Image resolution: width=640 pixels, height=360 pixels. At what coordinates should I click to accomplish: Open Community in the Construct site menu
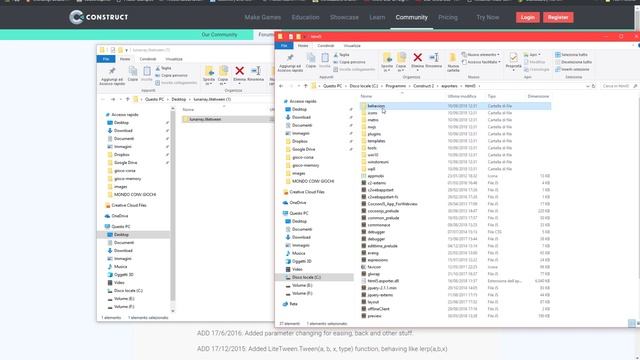click(411, 18)
